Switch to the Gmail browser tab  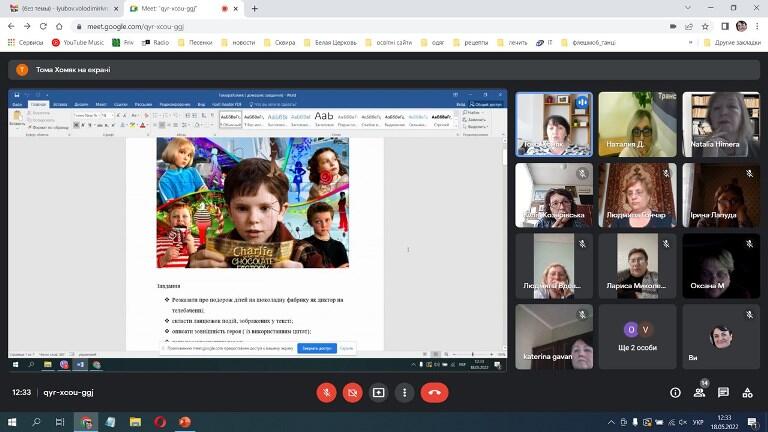(64, 8)
